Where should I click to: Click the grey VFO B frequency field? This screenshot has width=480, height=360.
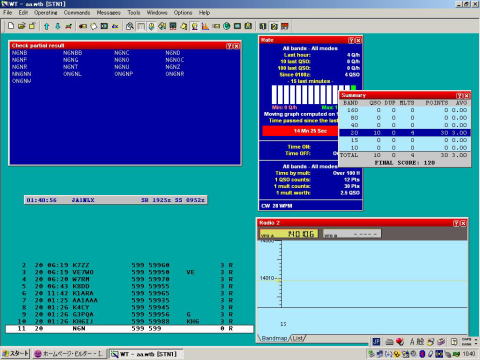[x=352, y=234]
